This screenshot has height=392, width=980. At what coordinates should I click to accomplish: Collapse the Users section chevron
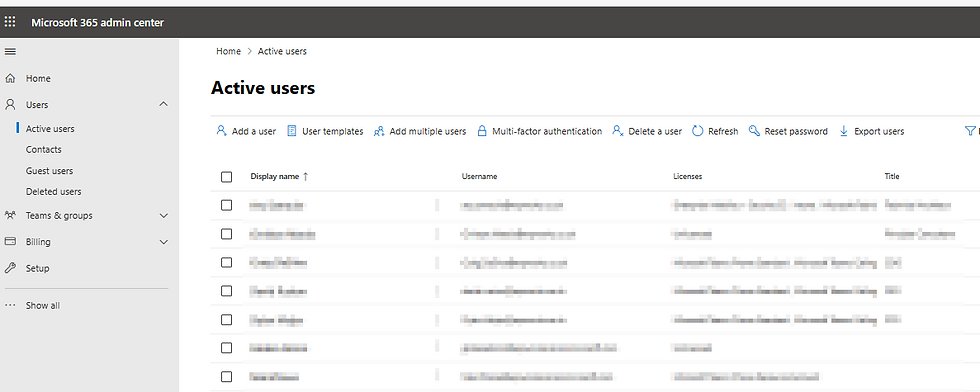[x=164, y=104]
